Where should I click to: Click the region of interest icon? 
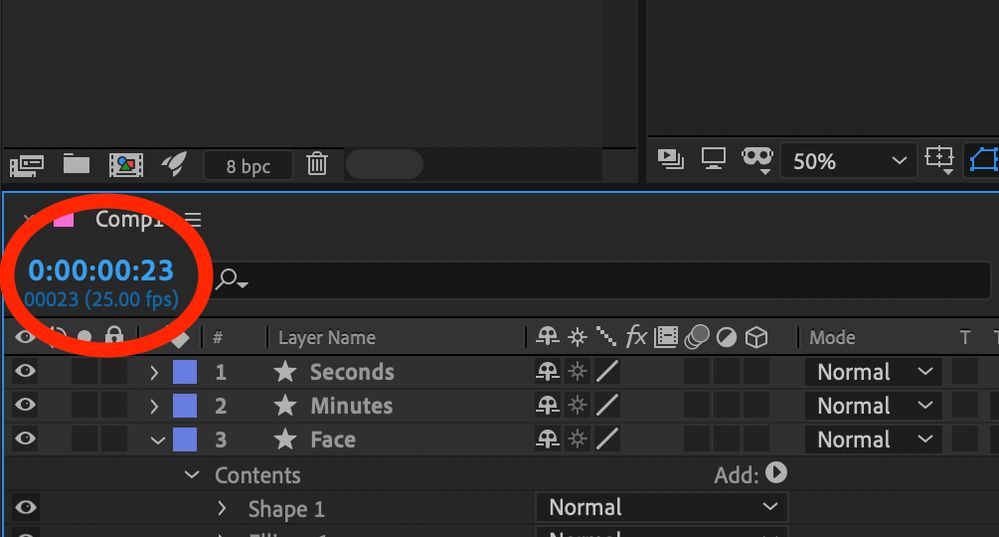coord(939,159)
